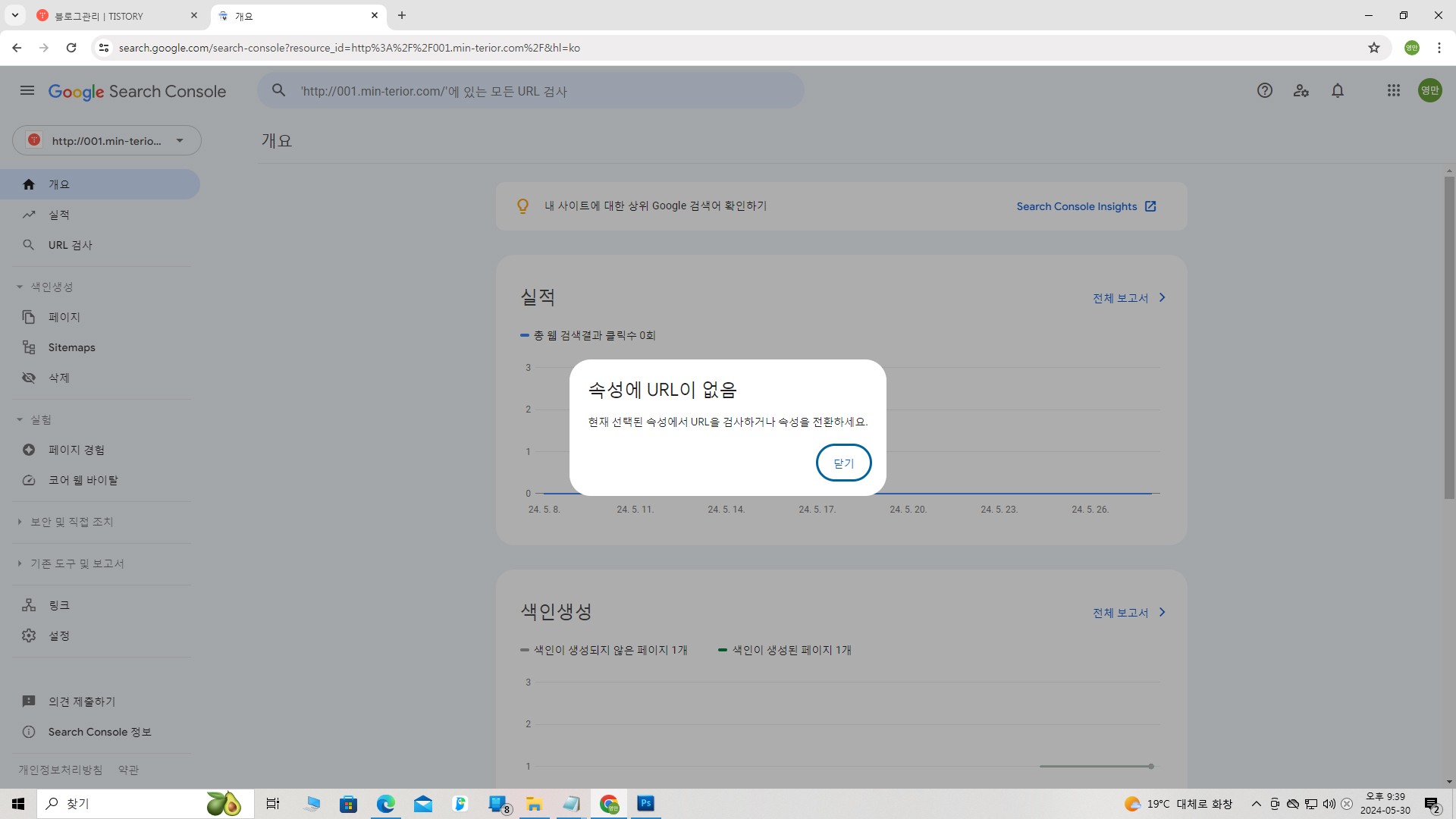Click the bookmark star in the address bar
1456x819 pixels.
pyautogui.click(x=1374, y=48)
